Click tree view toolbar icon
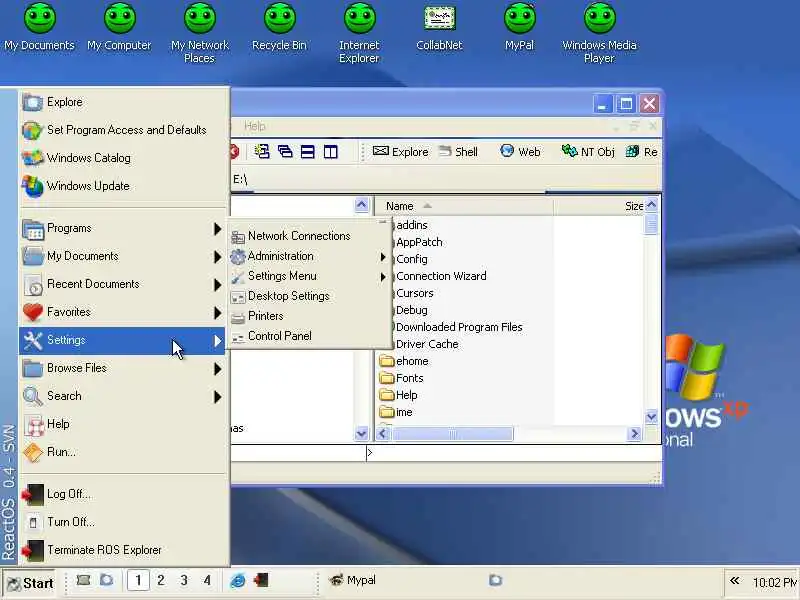The width and height of the screenshot is (800, 600). click(262, 152)
